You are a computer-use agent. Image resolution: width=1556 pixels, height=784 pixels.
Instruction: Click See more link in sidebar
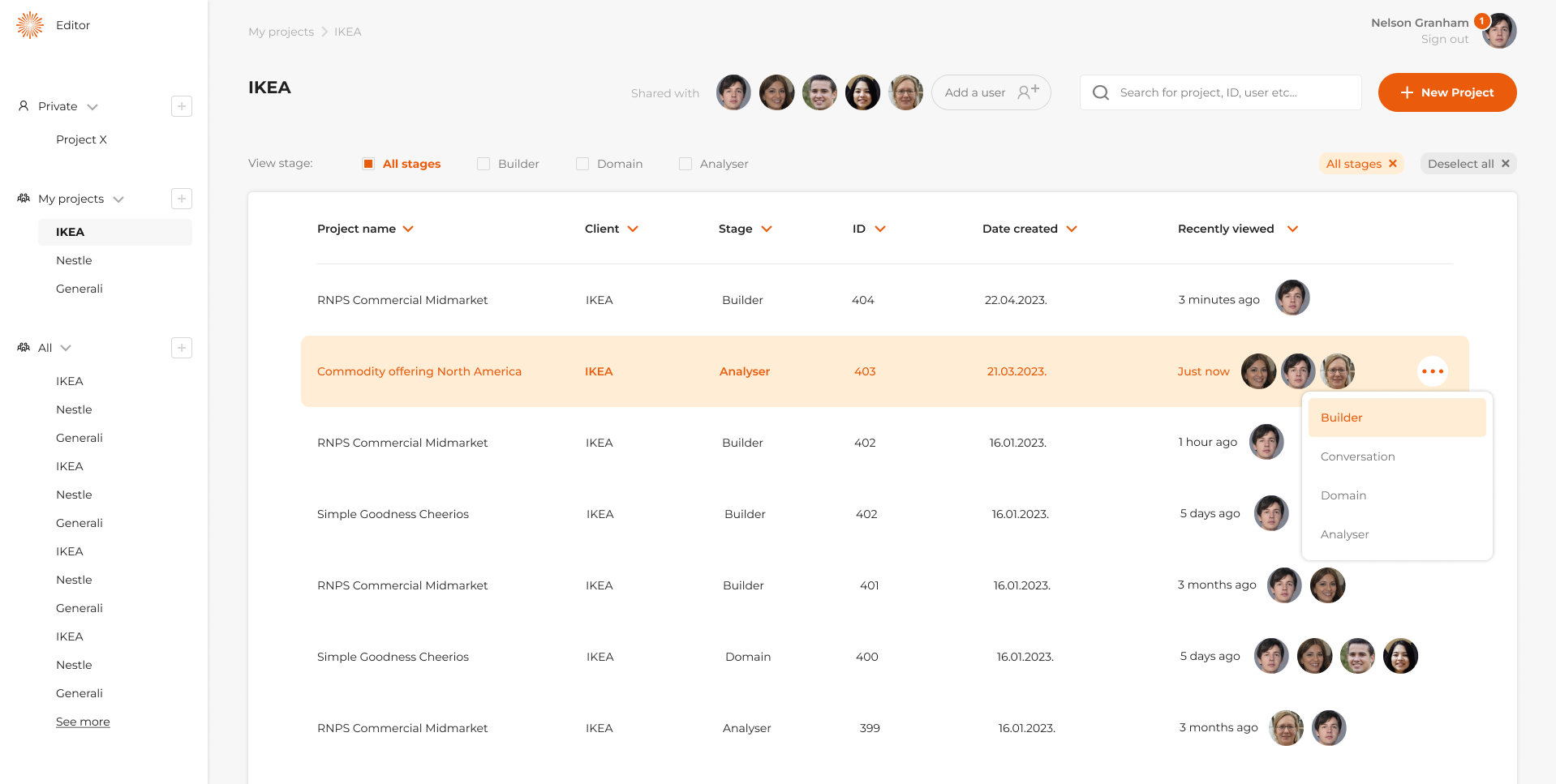83,722
